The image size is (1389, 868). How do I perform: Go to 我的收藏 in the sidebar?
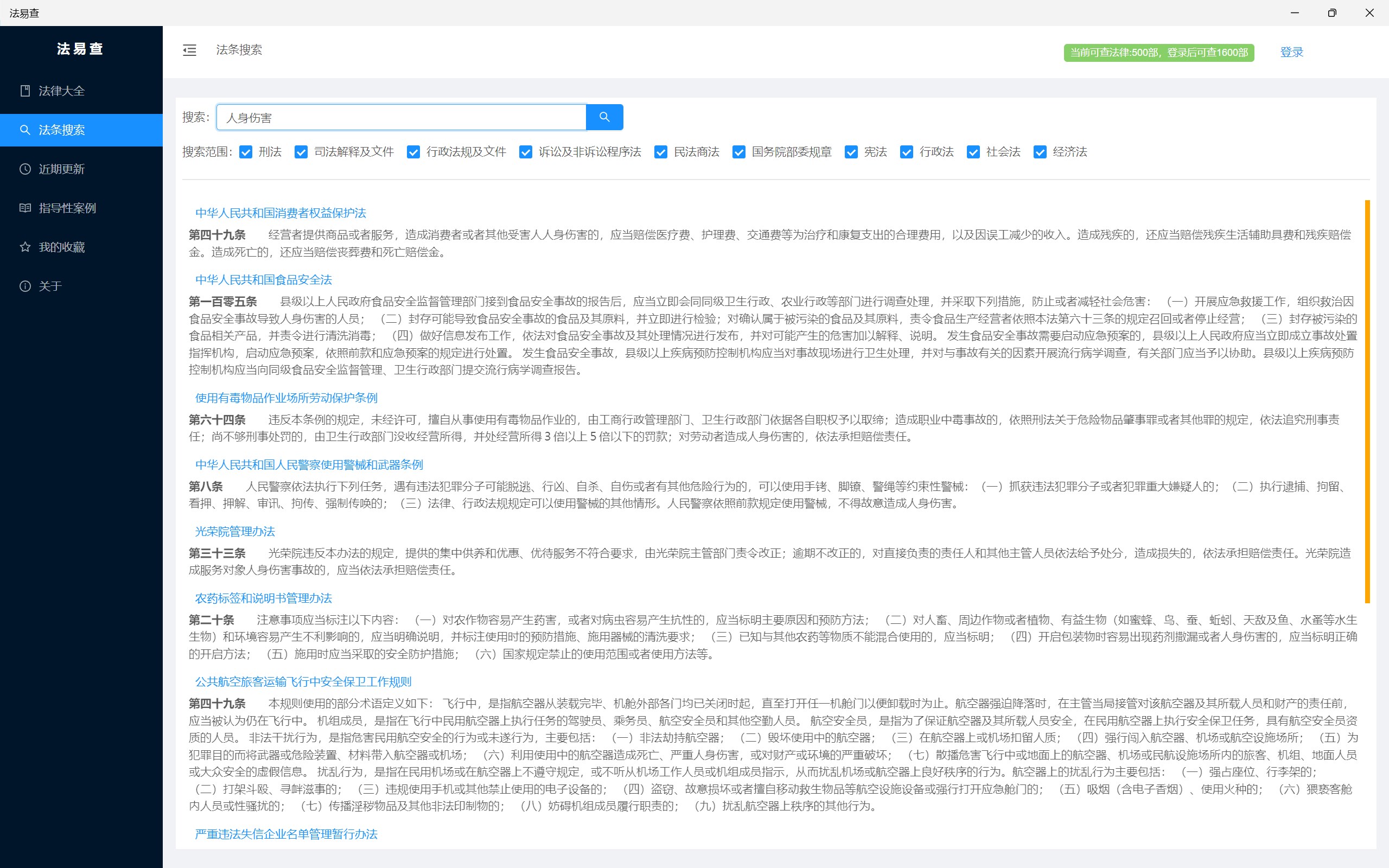[61, 247]
